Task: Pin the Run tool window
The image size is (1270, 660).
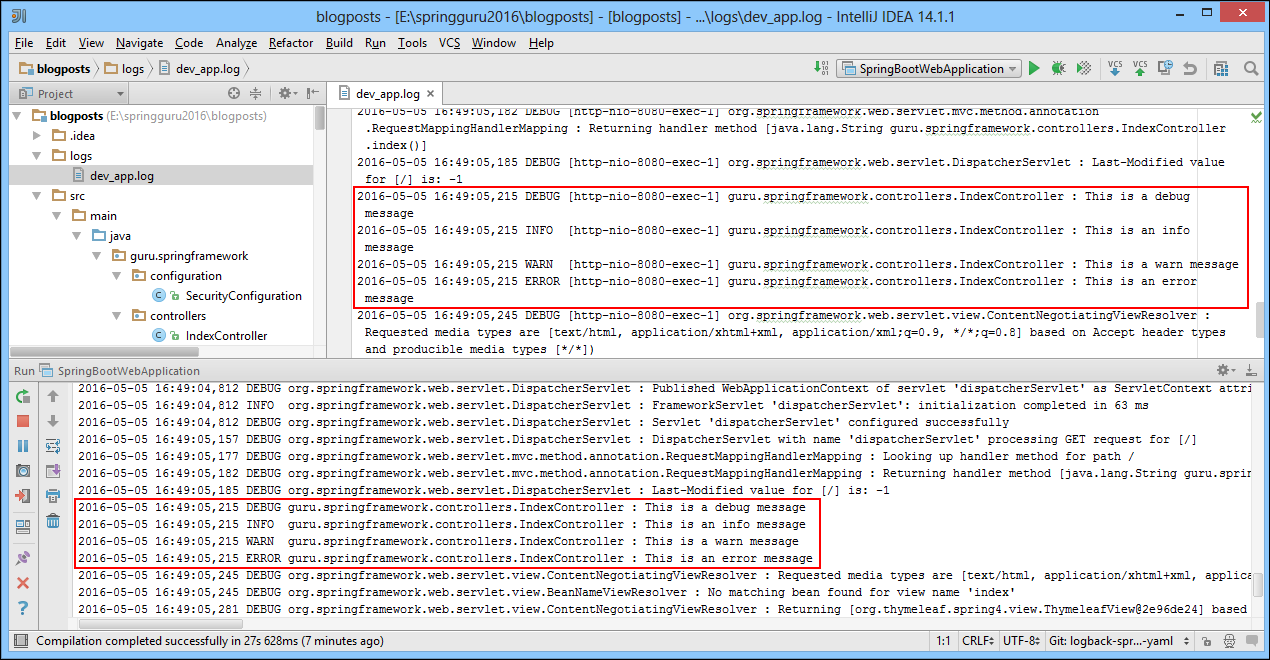Action: pos(22,556)
